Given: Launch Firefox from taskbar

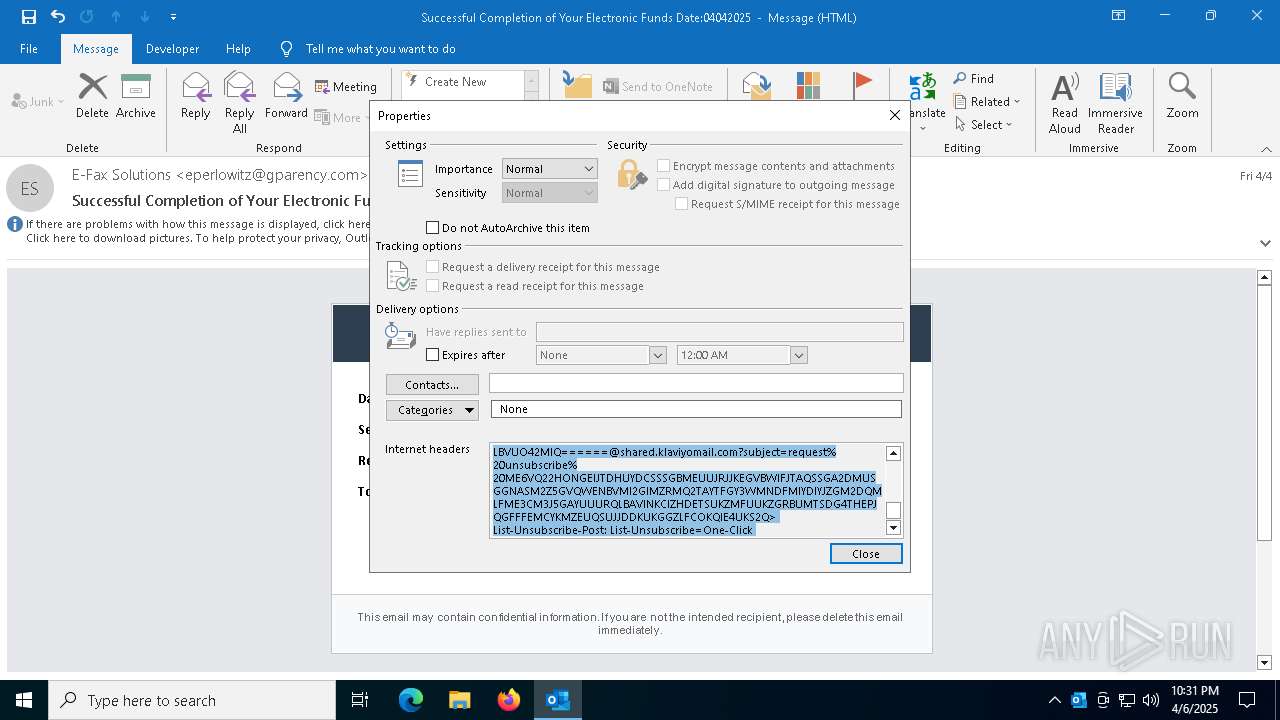Looking at the screenshot, I should (509, 700).
